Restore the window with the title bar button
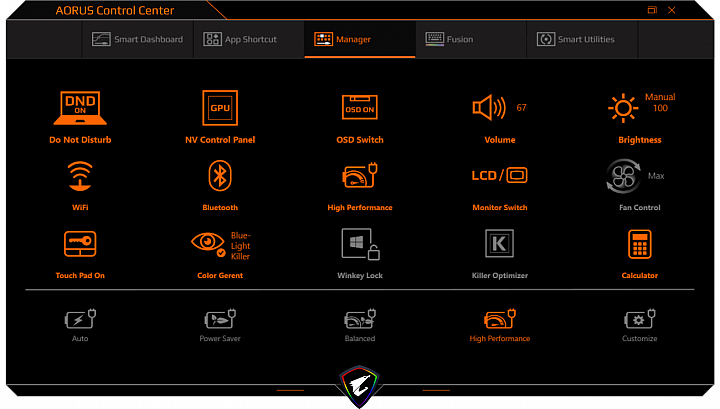The width and height of the screenshot is (720, 409). [652, 10]
